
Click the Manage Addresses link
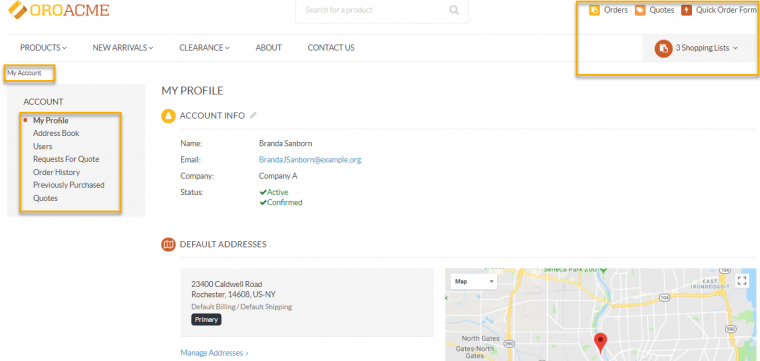click(x=214, y=353)
